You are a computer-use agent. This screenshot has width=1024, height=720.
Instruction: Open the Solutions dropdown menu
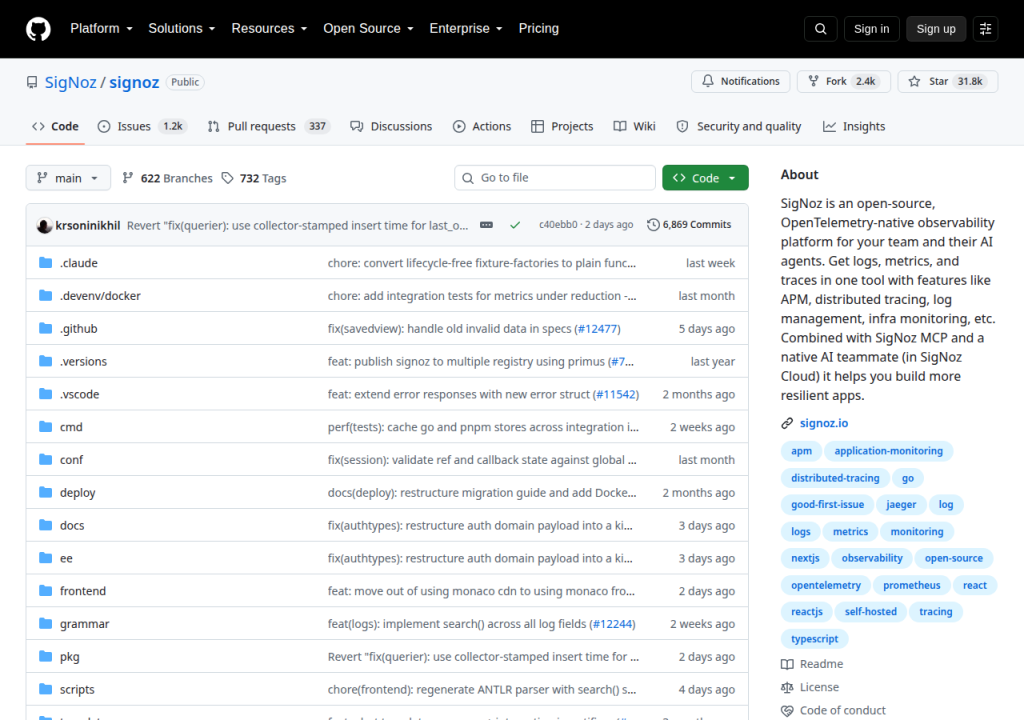click(x=182, y=29)
